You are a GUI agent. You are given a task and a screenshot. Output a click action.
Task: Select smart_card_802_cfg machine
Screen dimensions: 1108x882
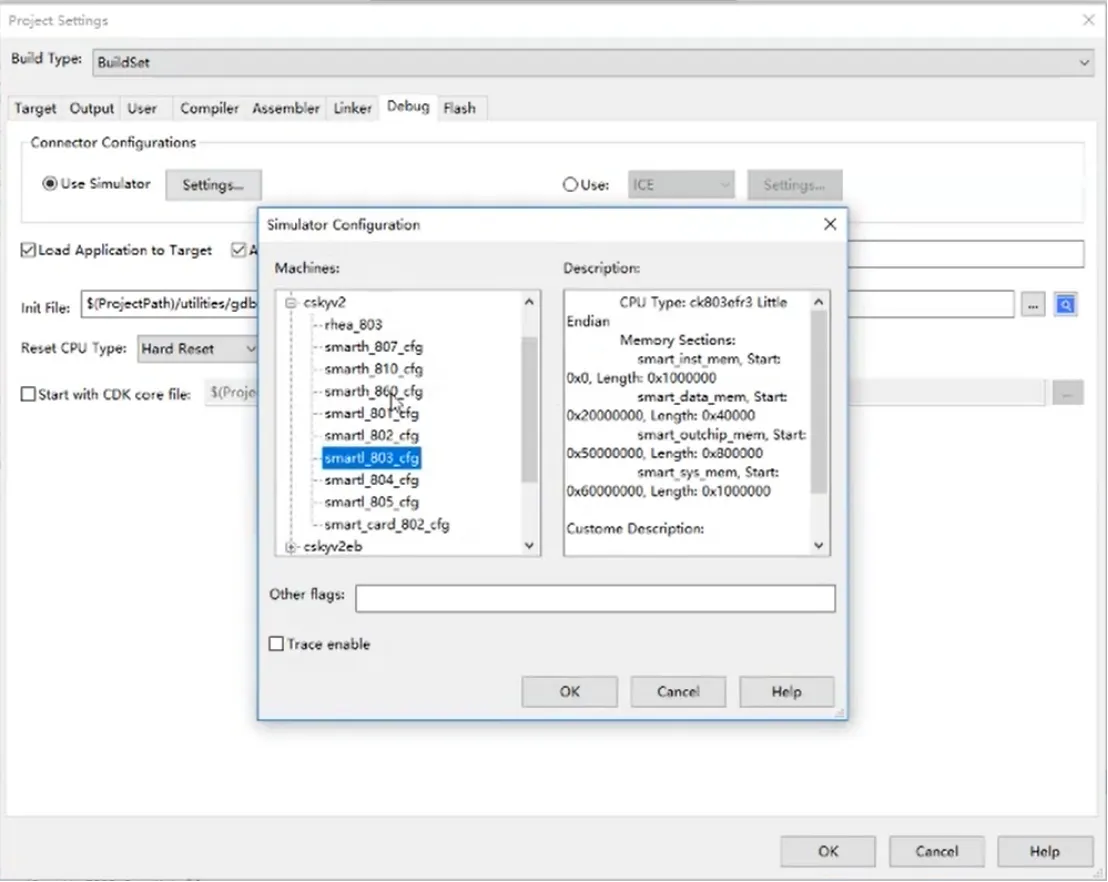[387, 524]
